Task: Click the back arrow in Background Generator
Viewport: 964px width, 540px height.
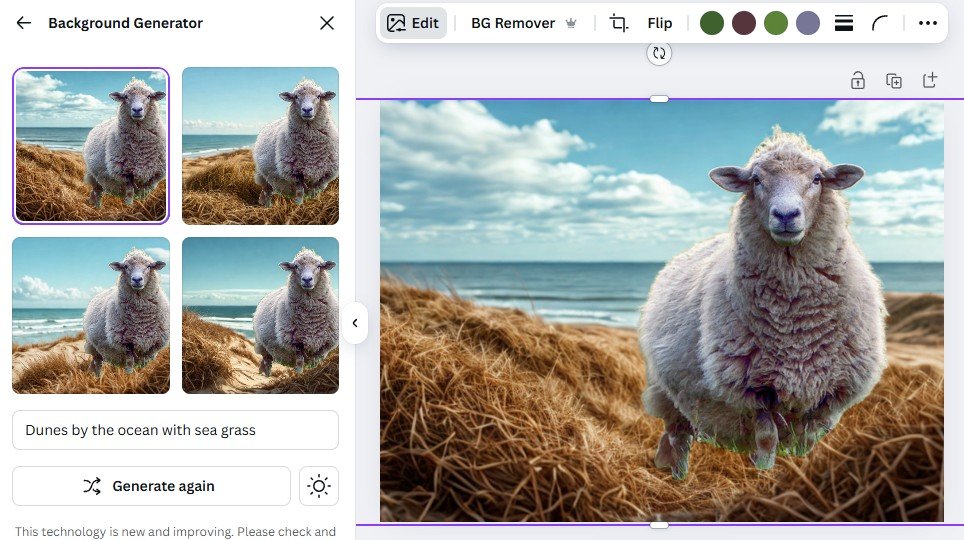Action: pyautogui.click(x=24, y=23)
